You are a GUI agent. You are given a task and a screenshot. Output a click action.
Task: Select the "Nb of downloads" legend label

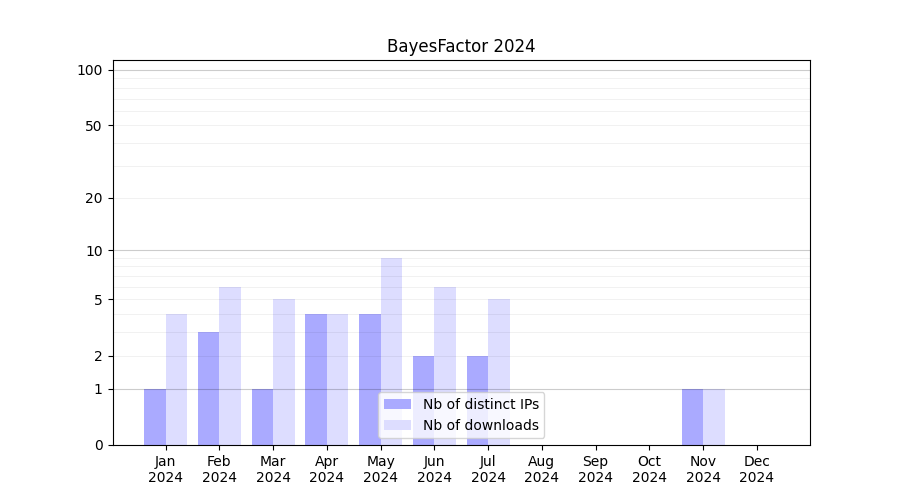click(x=480, y=425)
